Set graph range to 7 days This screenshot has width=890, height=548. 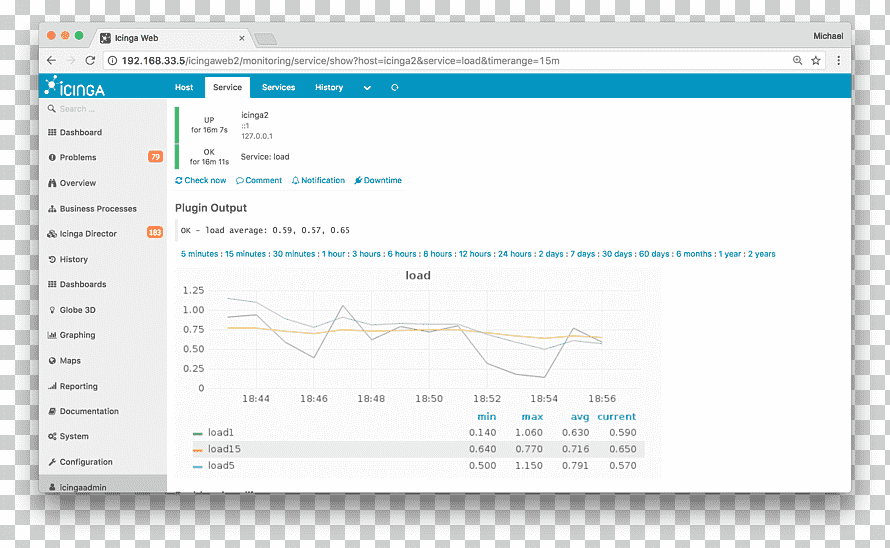point(583,254)
